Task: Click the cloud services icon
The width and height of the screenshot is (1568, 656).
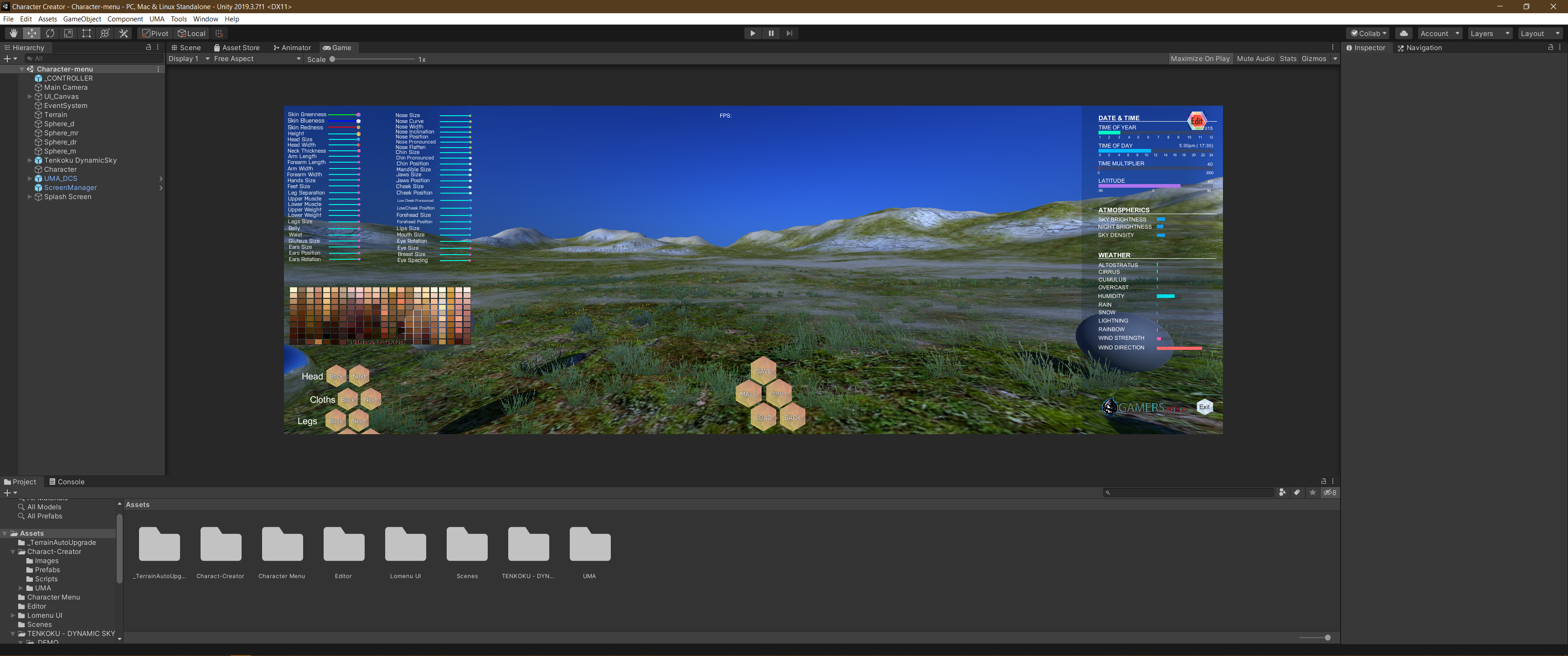Action: click(1403, 33)
